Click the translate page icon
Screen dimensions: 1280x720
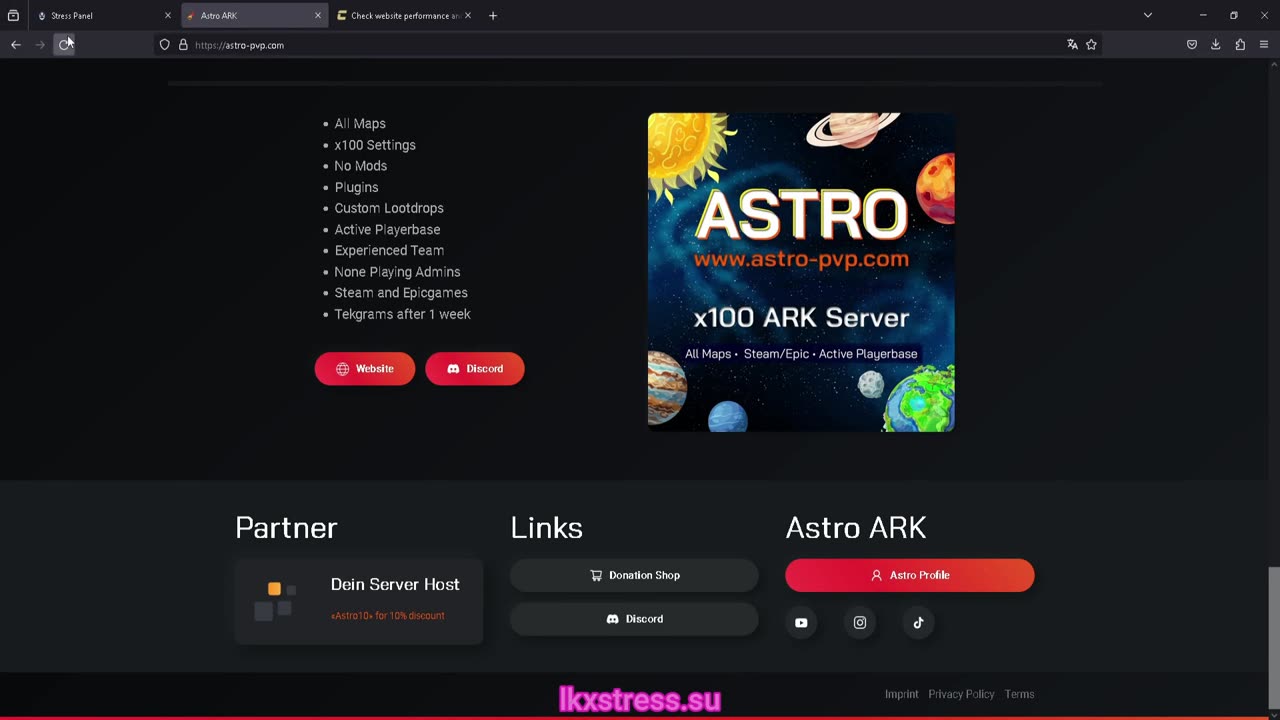coord(1072,45)
